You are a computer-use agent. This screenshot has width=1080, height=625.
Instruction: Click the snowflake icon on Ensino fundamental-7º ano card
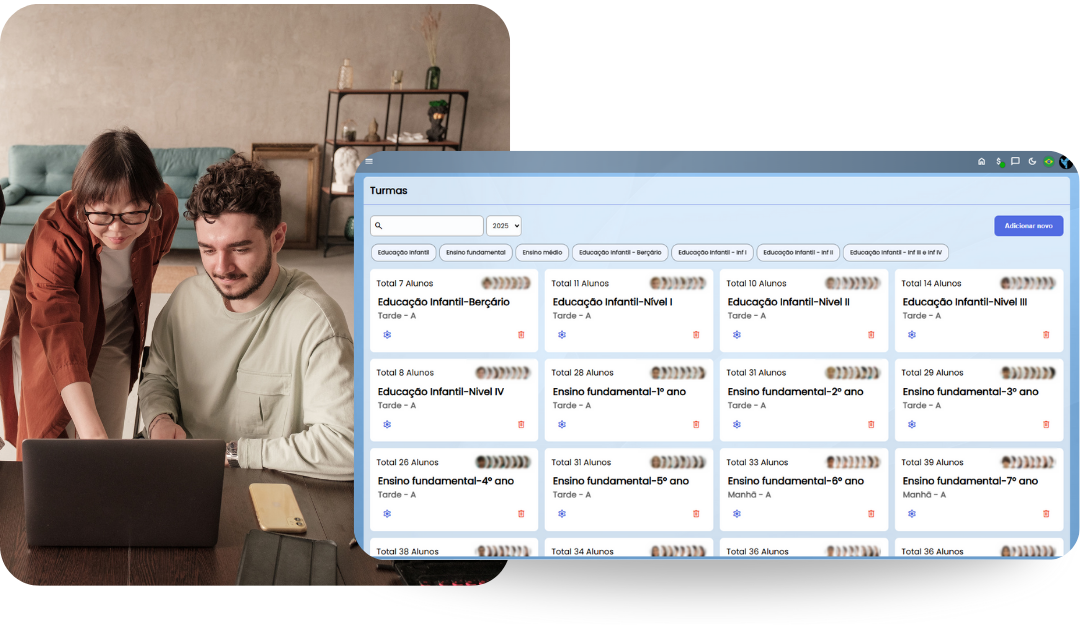click(x=911, y=513)
